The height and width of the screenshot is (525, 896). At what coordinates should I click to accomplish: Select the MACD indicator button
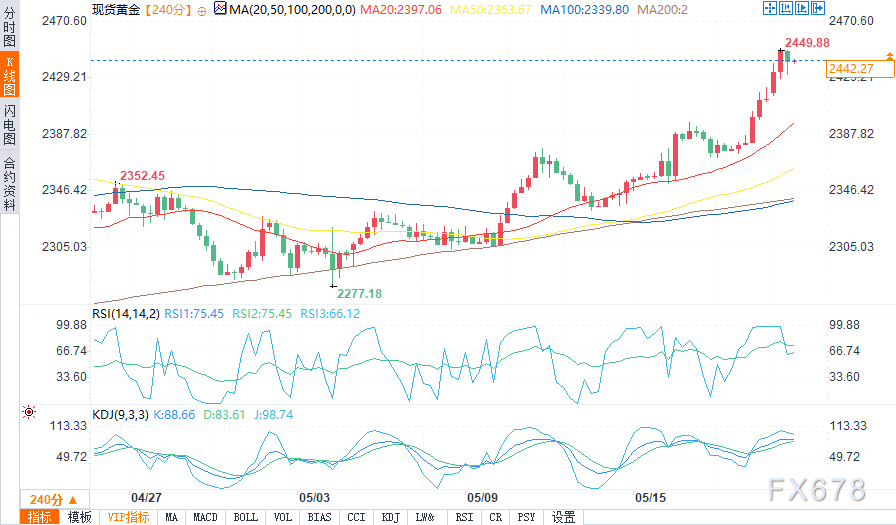pos(205,517)
